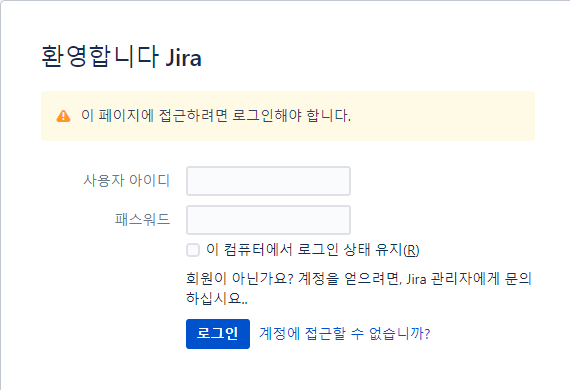The height and width of the screenshot is (390, 570).
Task: Select the 패스워드 field label
Action: click(x=142, y=219)
